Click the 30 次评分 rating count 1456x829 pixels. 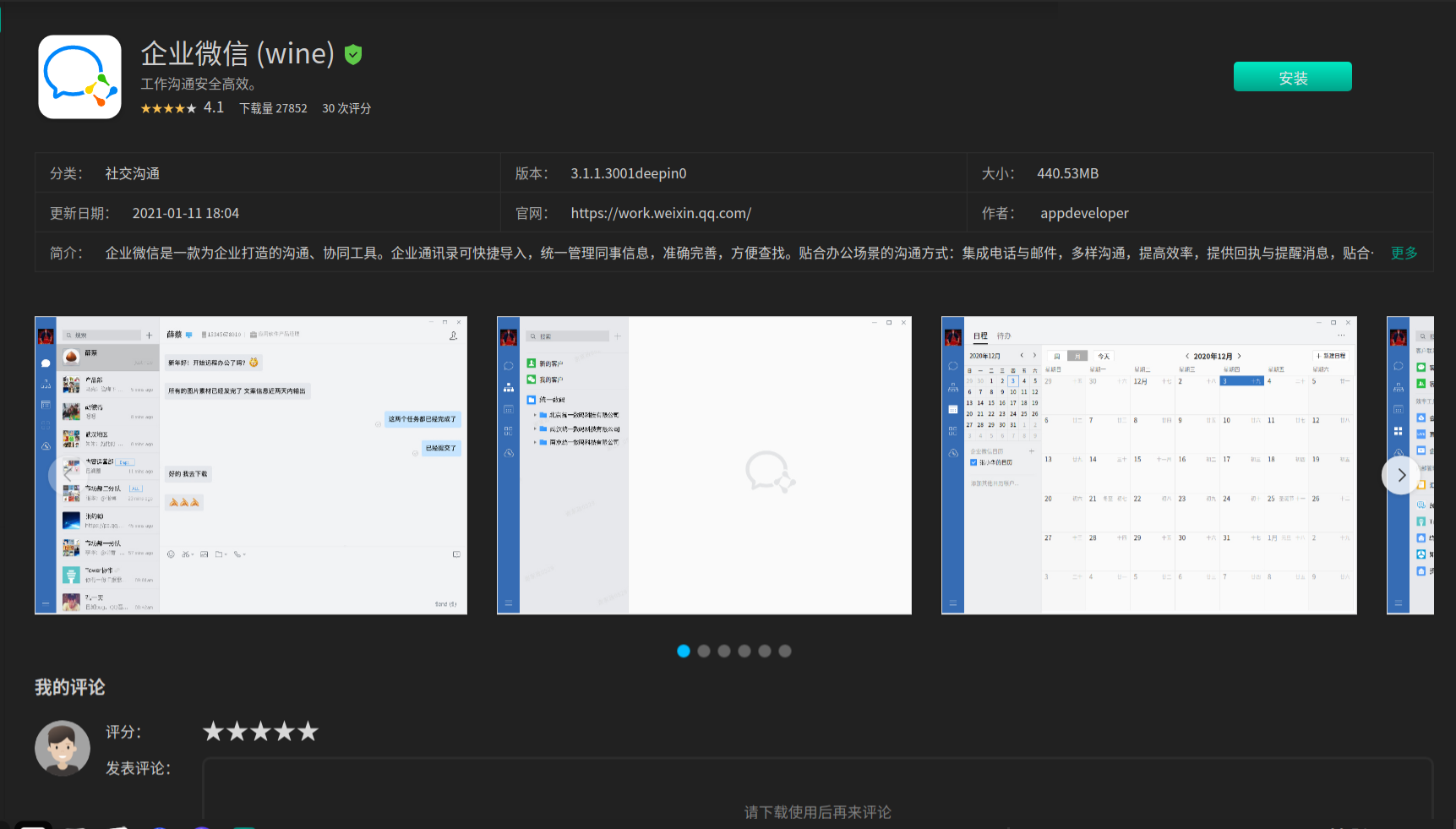(346, 108)
